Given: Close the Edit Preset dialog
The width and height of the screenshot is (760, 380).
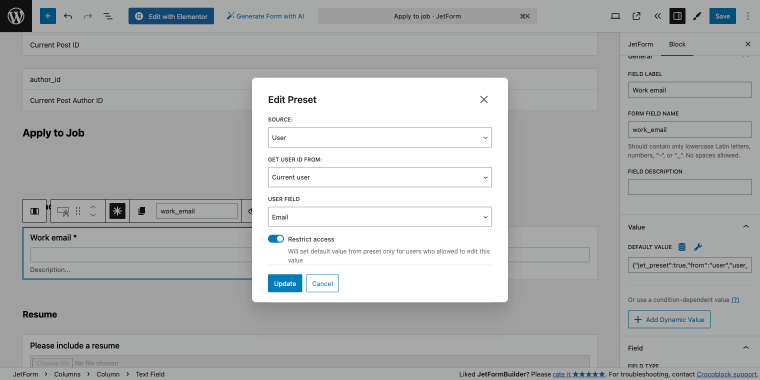Looking at the screenshot, I should coord(484,99).
